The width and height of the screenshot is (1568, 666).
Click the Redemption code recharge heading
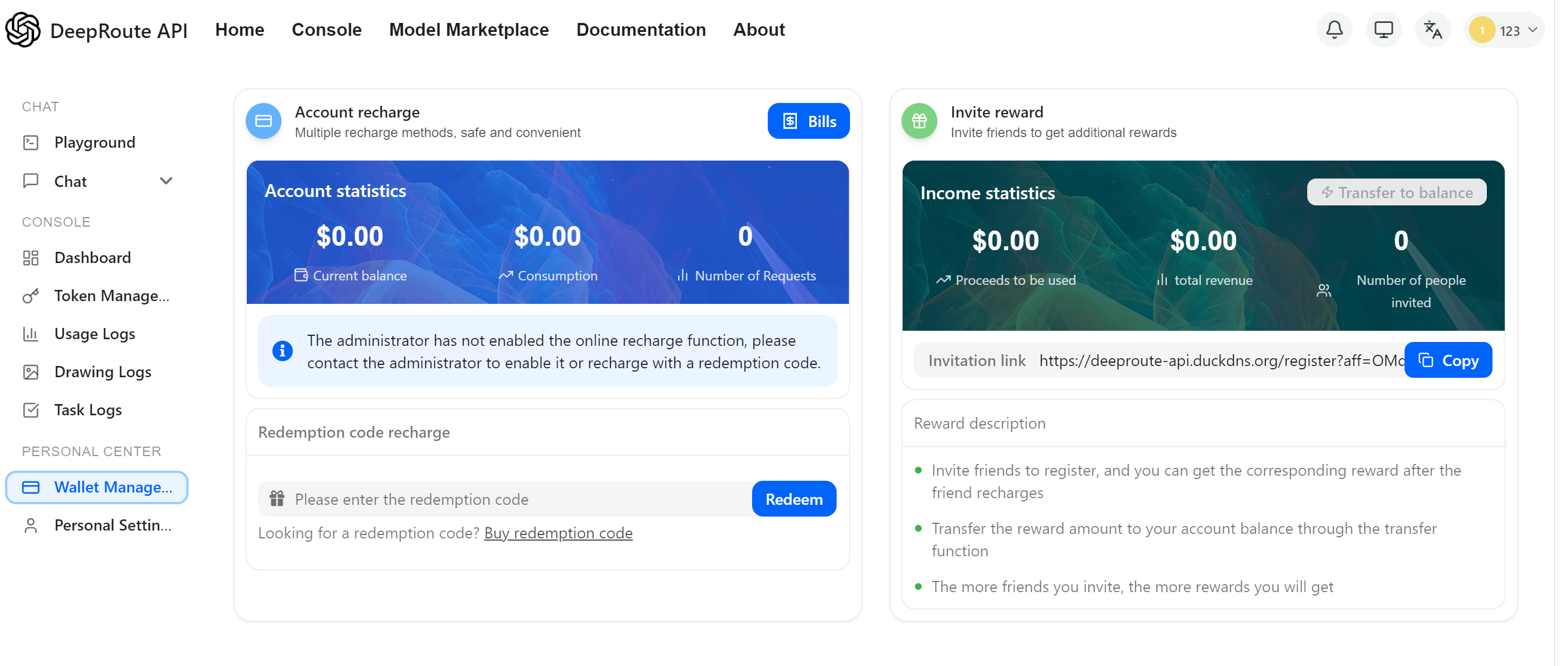point(354,433)
